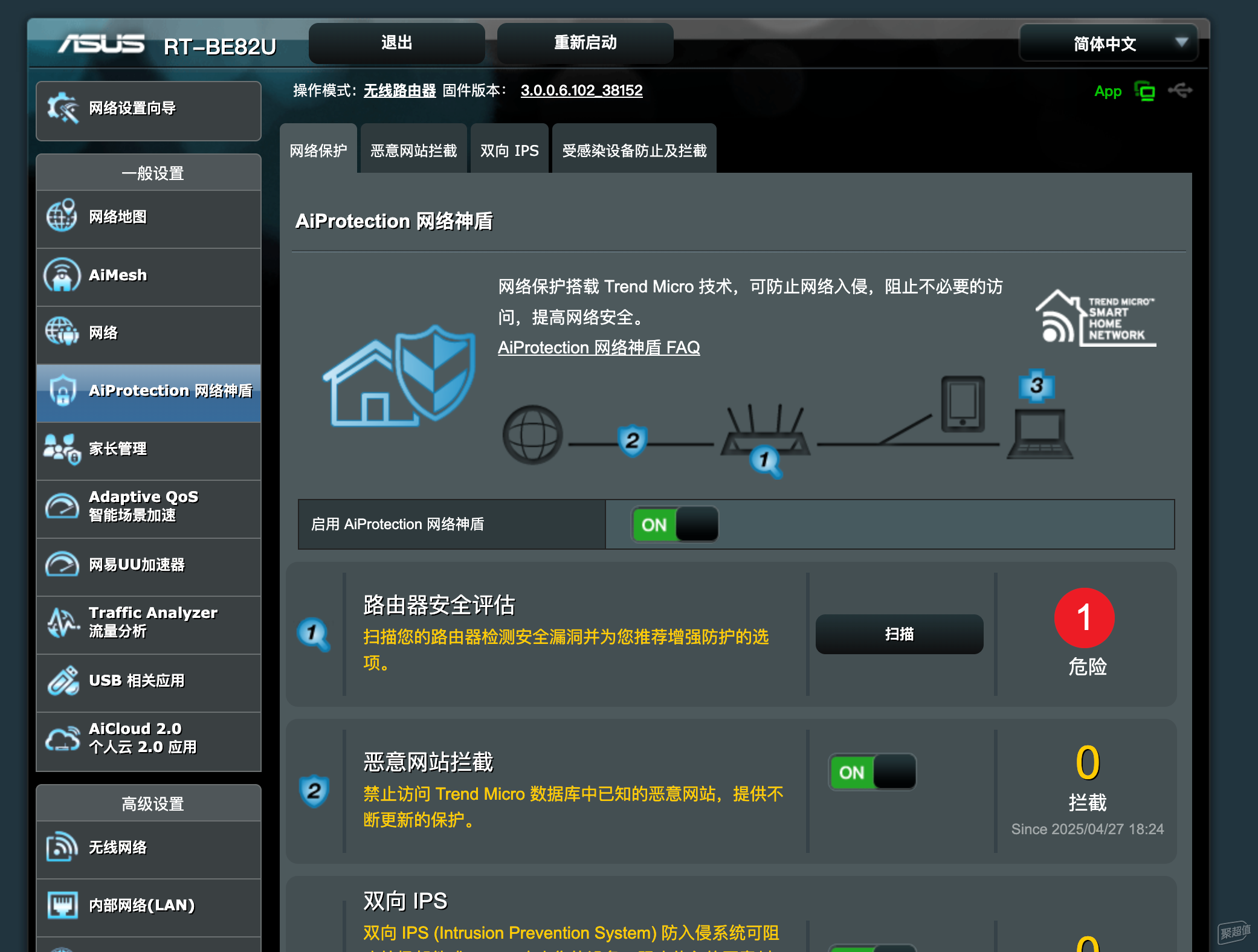The width and height of the screenshot is (1258, 952).
Task: Click the 拦截 count 0 for malicious sites
Action: pos(1088,762)
